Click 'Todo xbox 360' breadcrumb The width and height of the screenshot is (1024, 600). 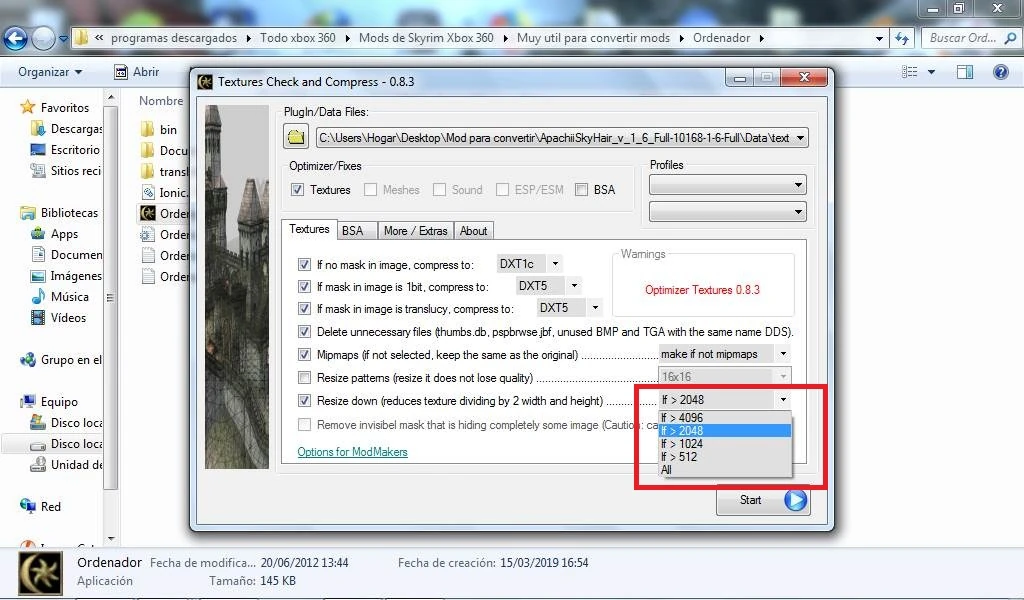(x=298, y=38)
